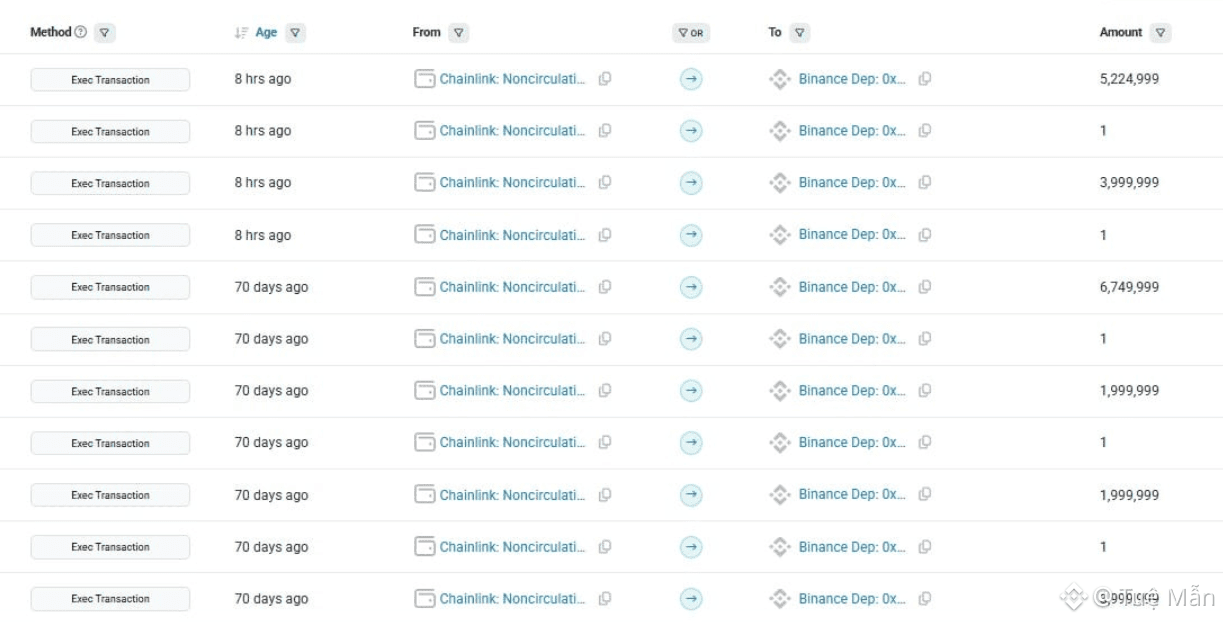Copy the To address in the 6,749,999 row
This screenshot has width=1223, height=622.
tap(925, 287)
